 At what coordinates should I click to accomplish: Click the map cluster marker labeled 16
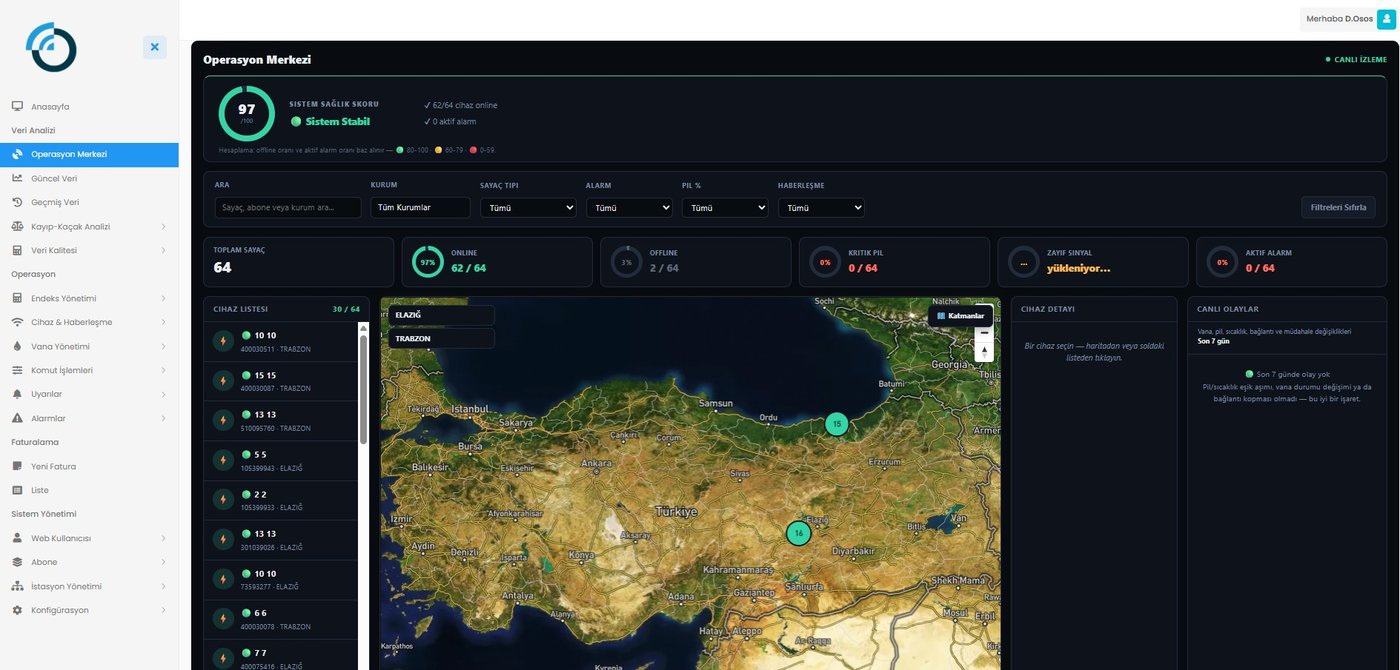click(x=798, y=533)
